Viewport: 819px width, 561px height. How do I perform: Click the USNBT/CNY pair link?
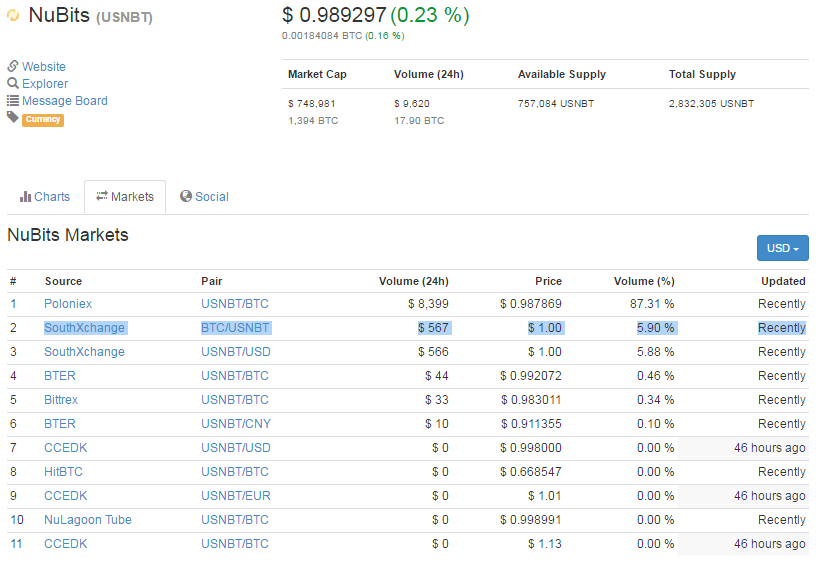coord(236,424)
